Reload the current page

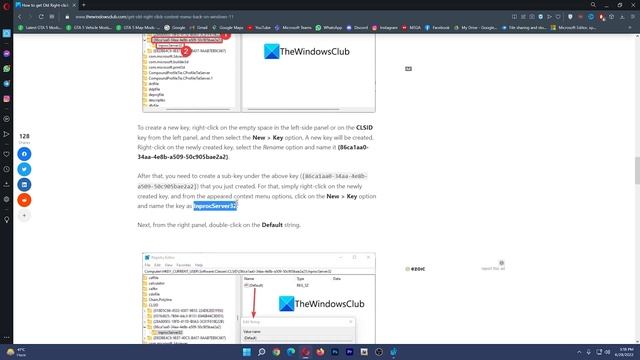point(41,17)
